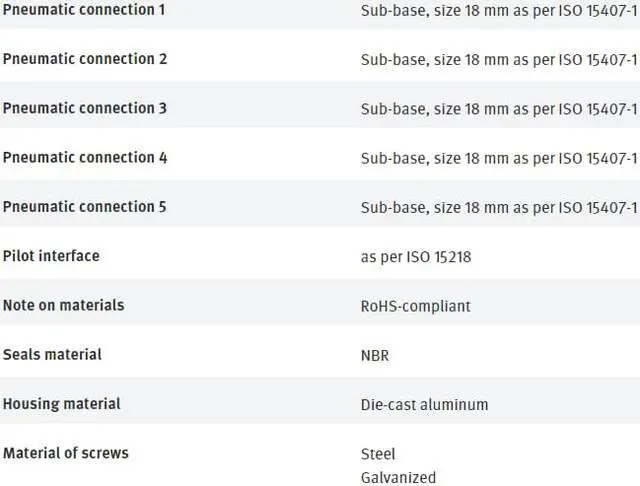Select the Die-cast aluminum value

[424, 405]
